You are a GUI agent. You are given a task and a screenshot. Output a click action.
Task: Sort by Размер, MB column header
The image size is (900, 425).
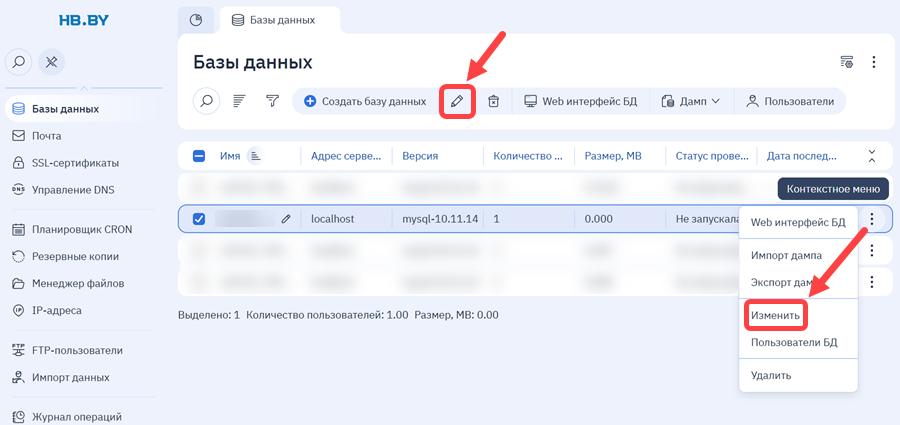click(613, 156)
